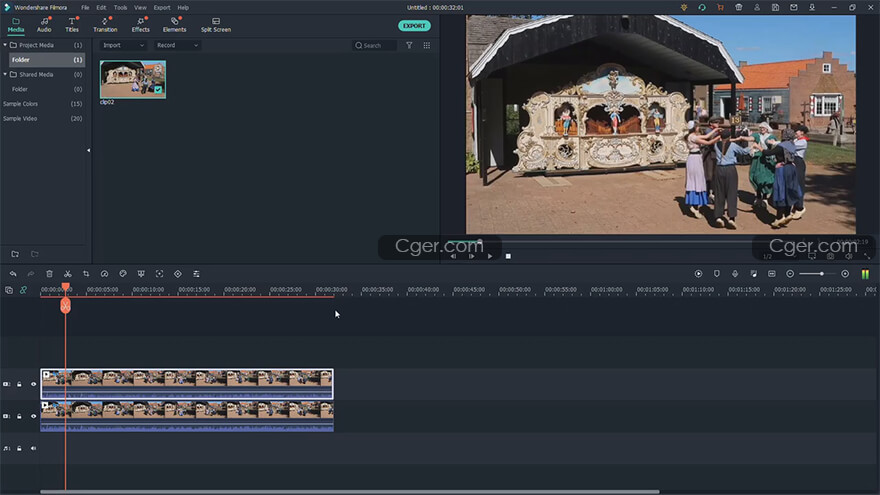
Task: Take a snapshot with camera icon
Action: tap(831, 256)
